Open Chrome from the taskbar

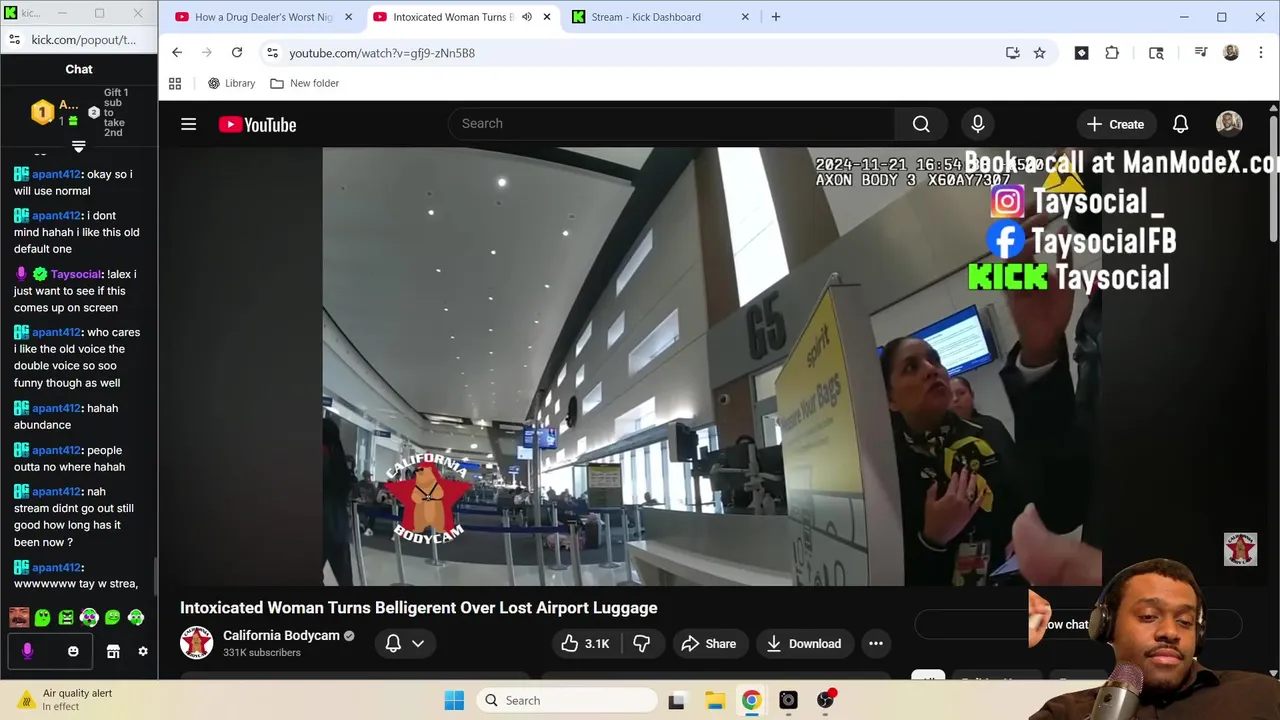coord(751,700)
